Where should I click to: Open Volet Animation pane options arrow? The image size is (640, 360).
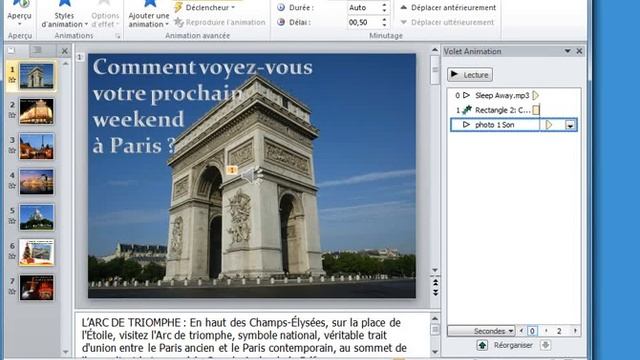567,51
